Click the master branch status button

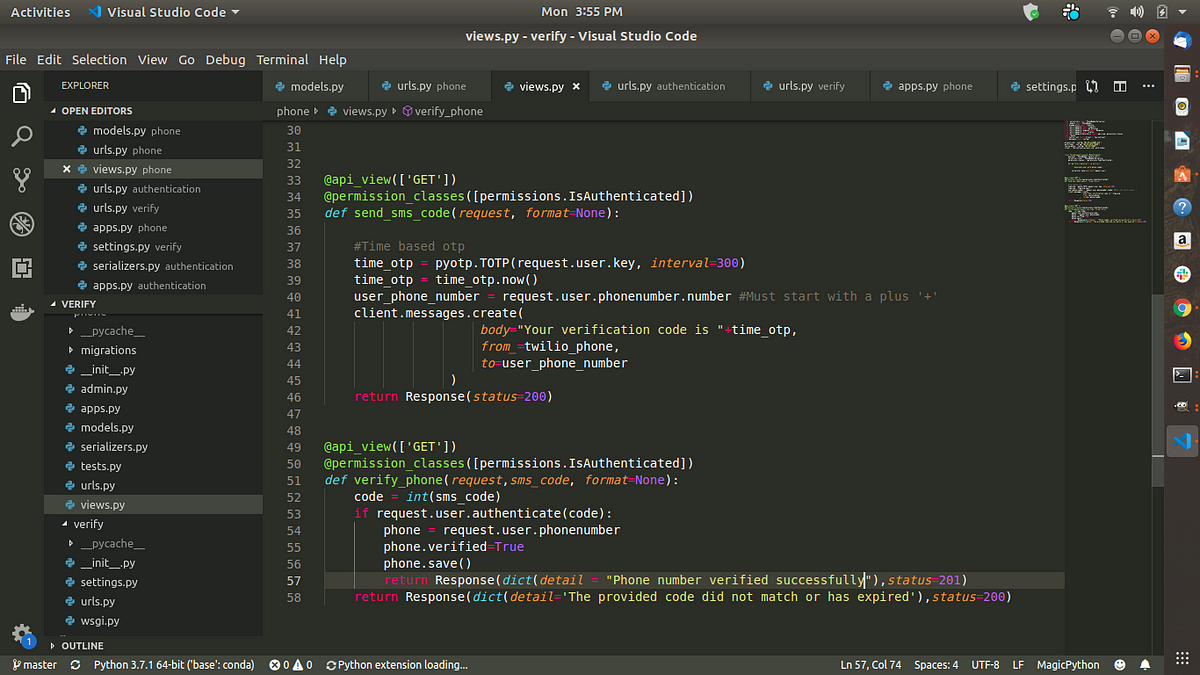point(34,665)
